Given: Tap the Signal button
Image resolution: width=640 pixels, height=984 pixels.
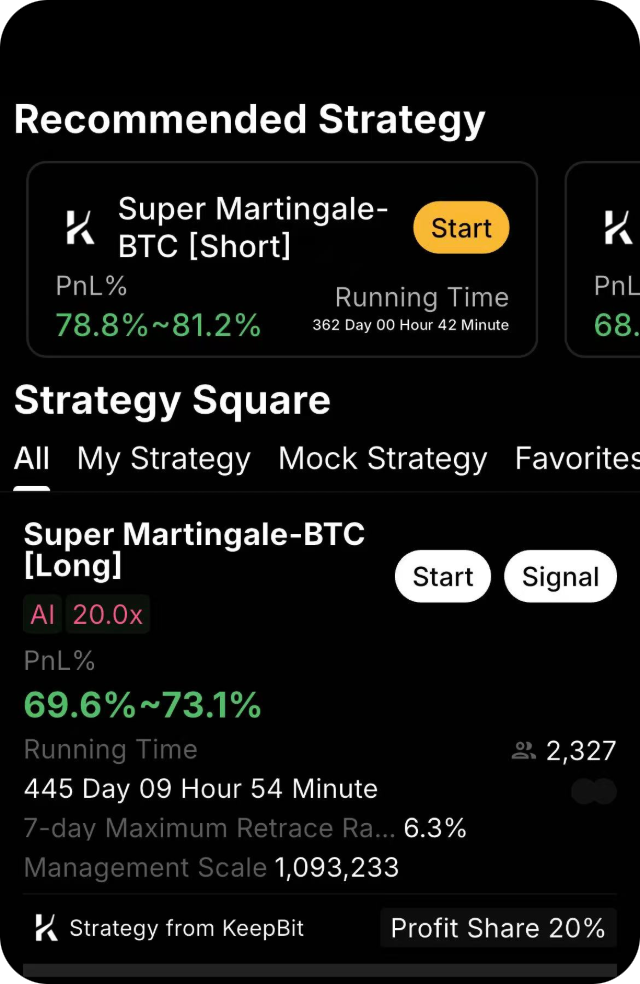Looking at the screenshot, I should click(559, 576).
